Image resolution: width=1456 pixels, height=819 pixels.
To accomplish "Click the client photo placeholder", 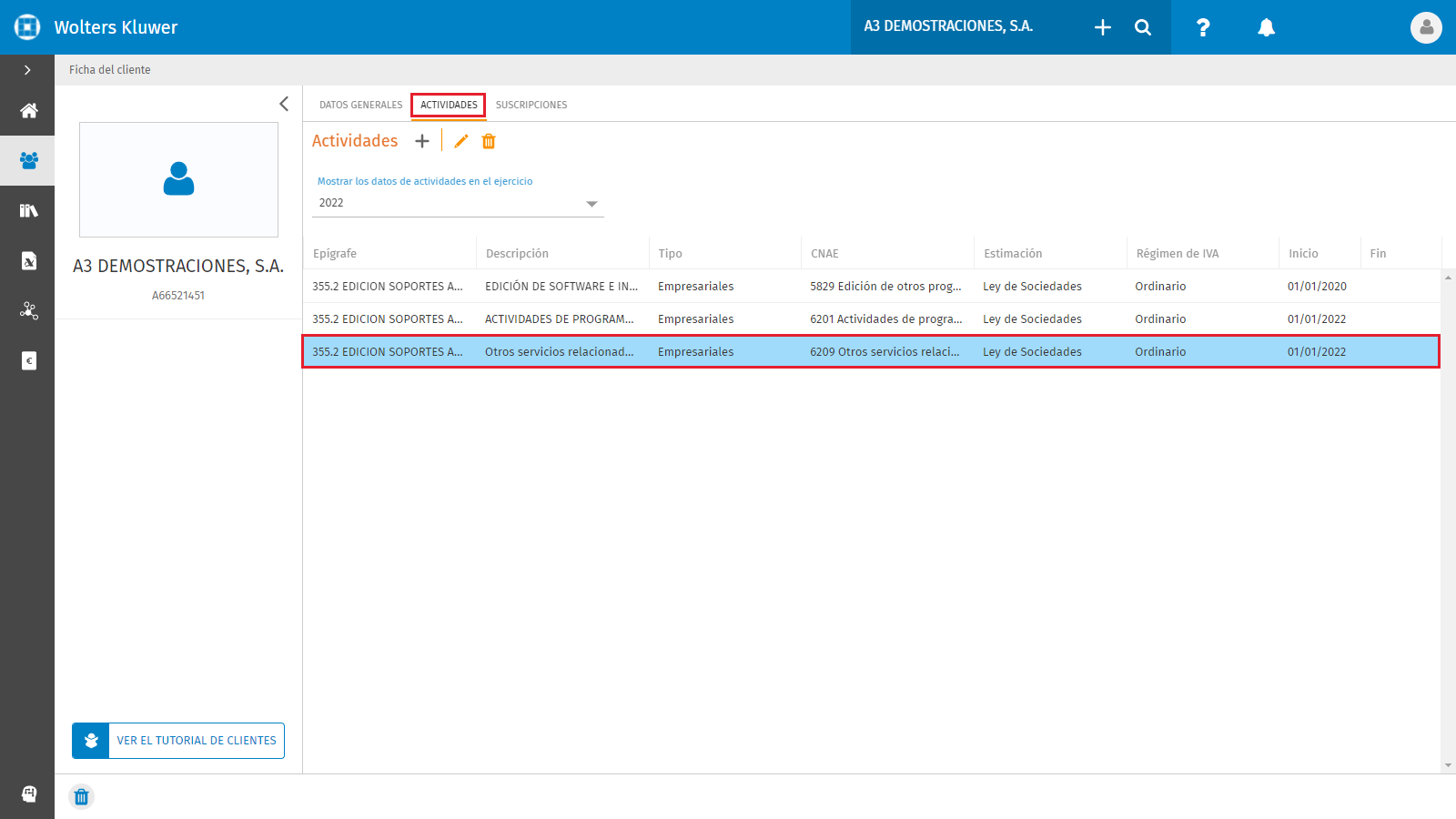I will [x=178, y=179].
